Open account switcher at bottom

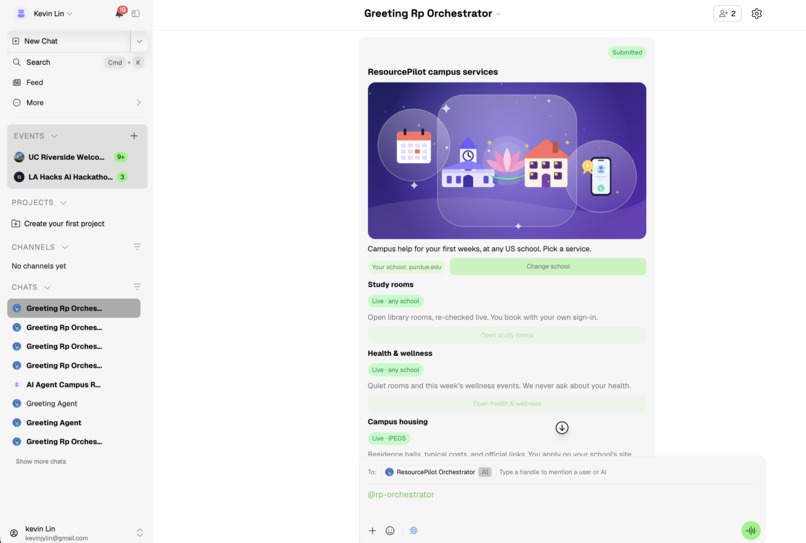point(139,533)
